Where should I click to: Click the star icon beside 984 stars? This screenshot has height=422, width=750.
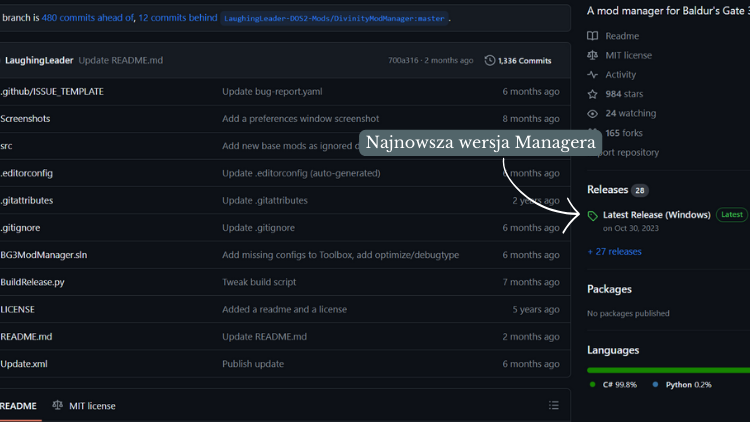[x=592, y=94]
